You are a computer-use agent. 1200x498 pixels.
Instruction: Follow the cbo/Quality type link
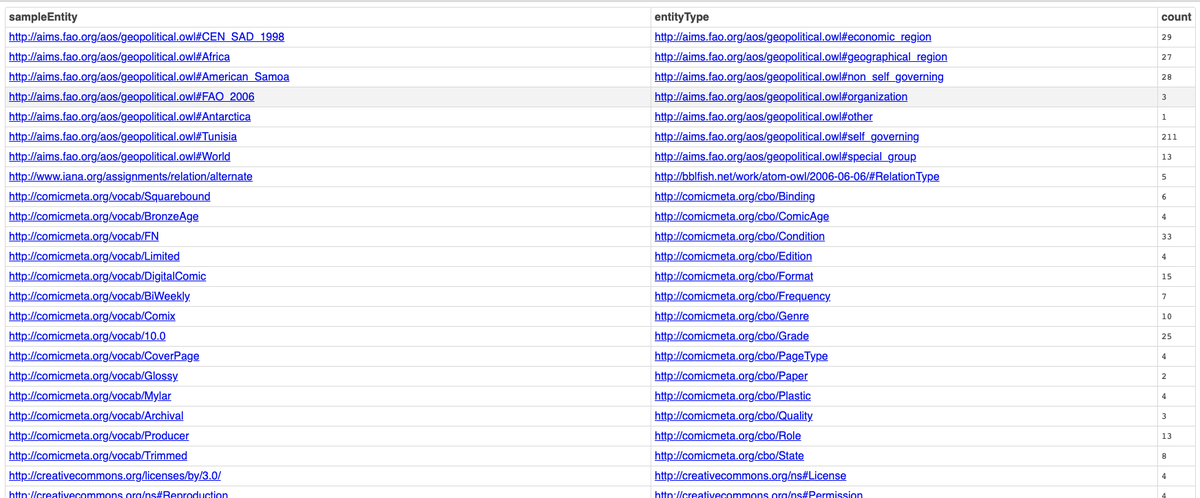click(x=733, y=417)
